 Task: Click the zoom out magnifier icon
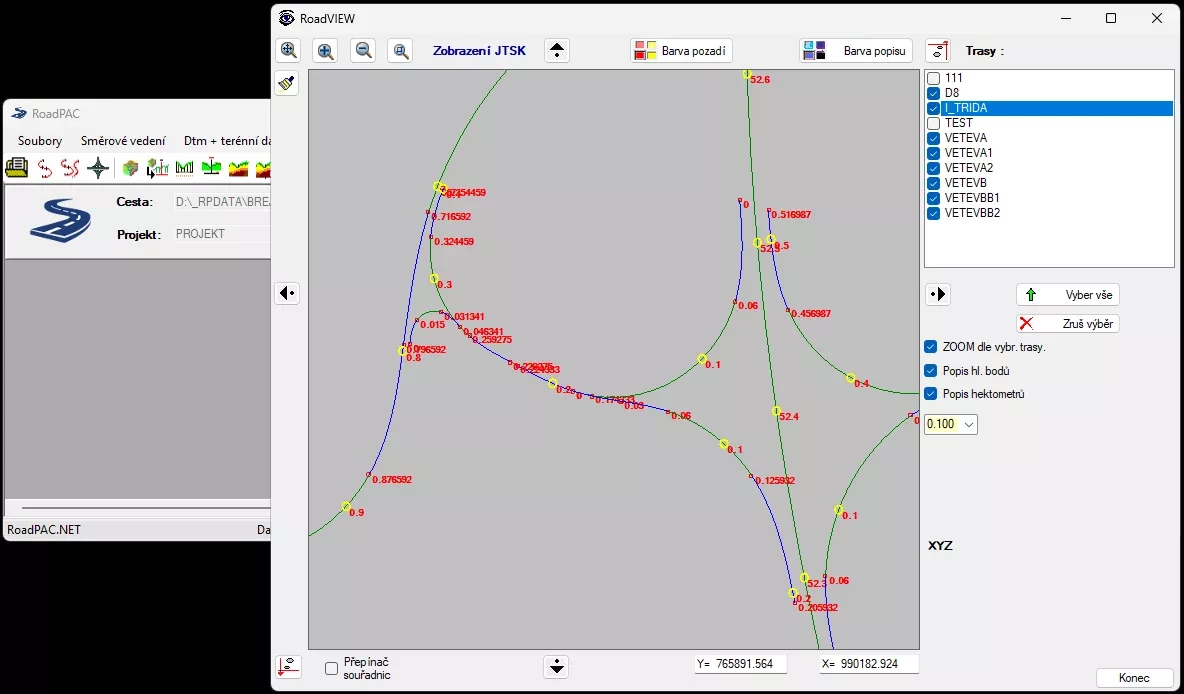click(364, 51)
